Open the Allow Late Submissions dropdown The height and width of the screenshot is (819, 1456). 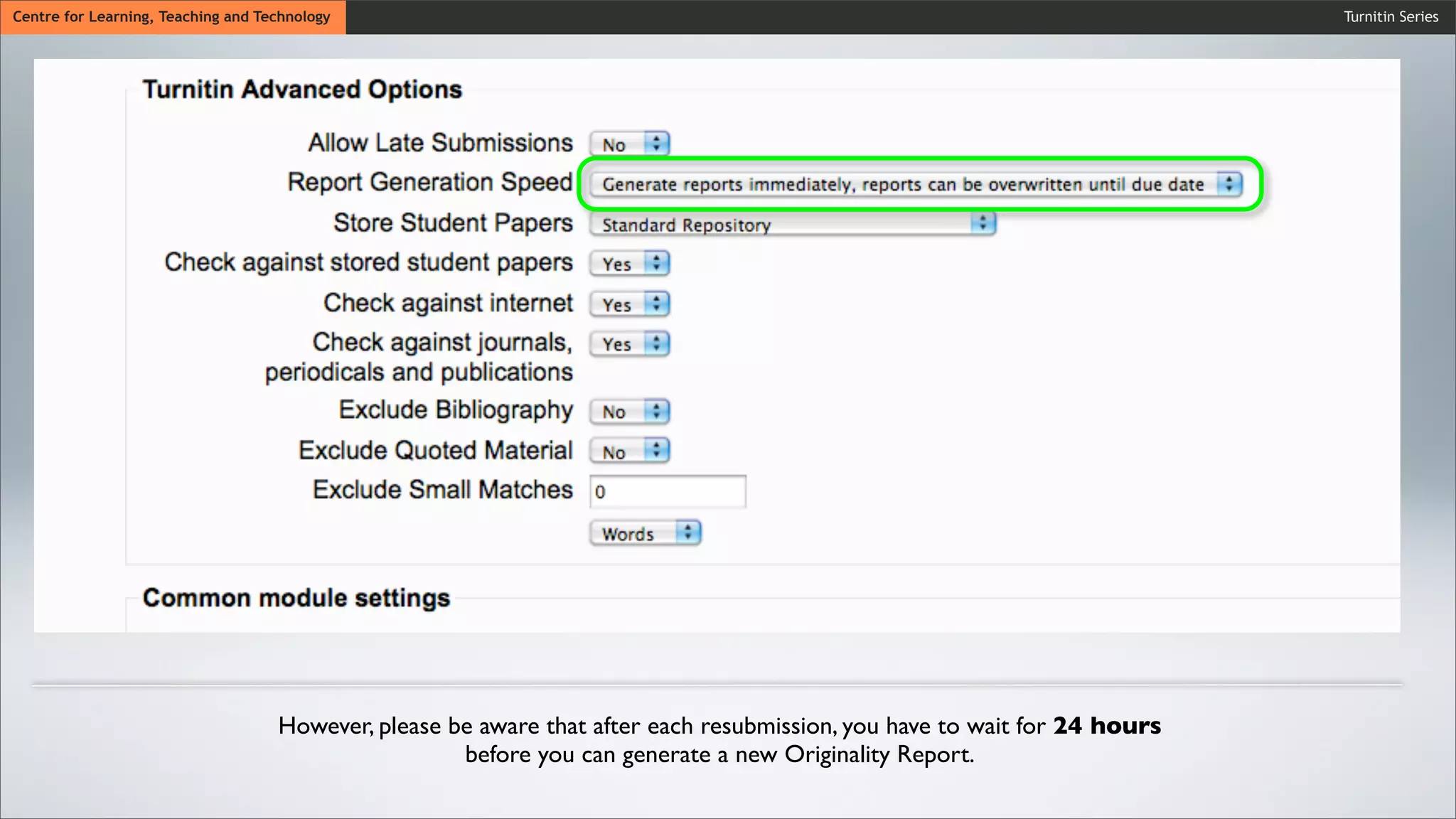tap(630, 144)
